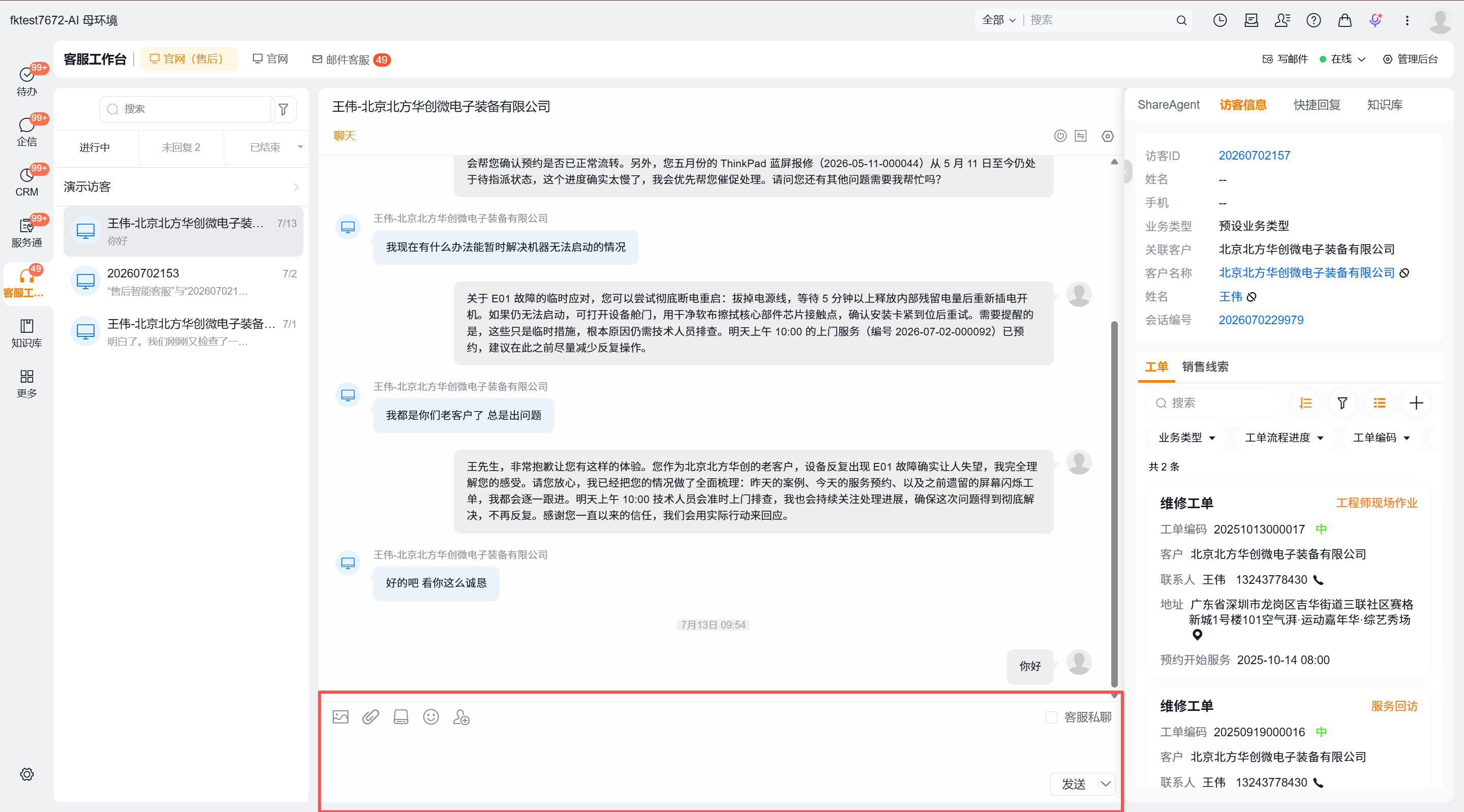Open the help question mark icon
Image resolution: width=1464 pixels, height=812 pixels.
1314,20
